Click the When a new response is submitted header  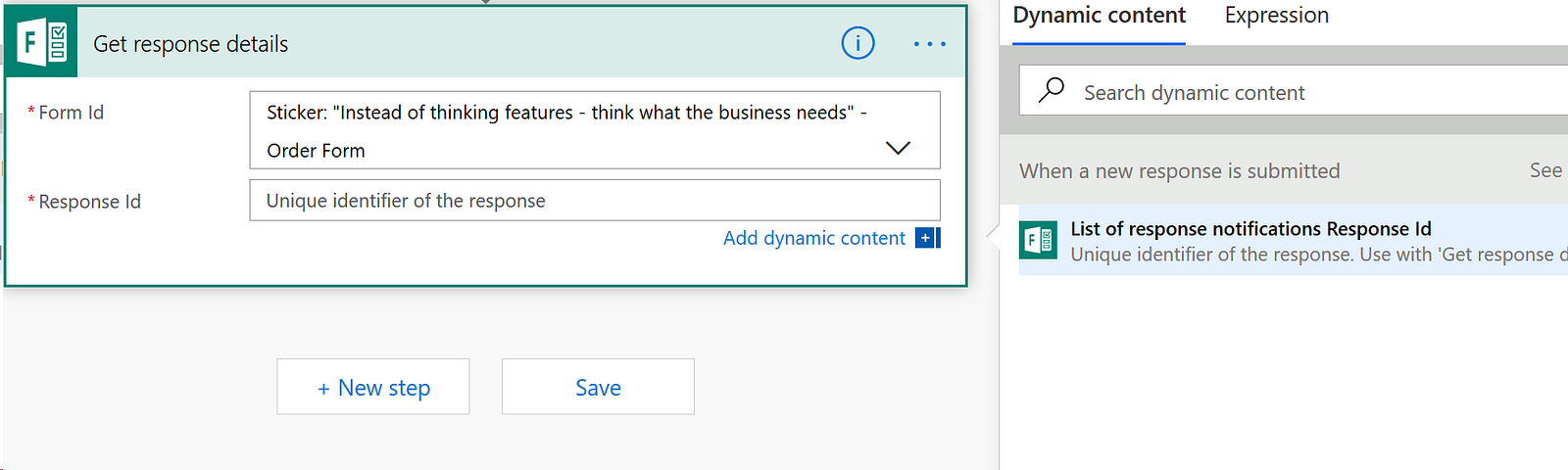pyautogui.click(x=1179, y=171)
